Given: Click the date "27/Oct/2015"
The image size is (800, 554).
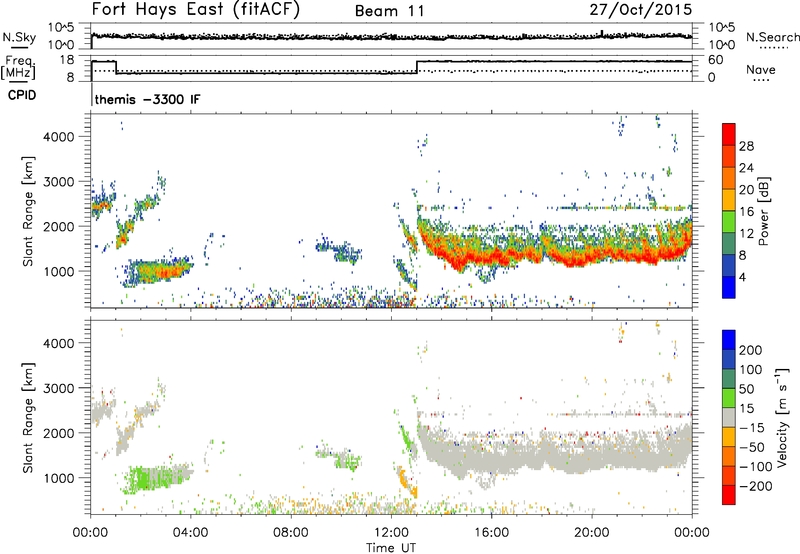Looking at the screenshot, I should [x=641, y=9].
